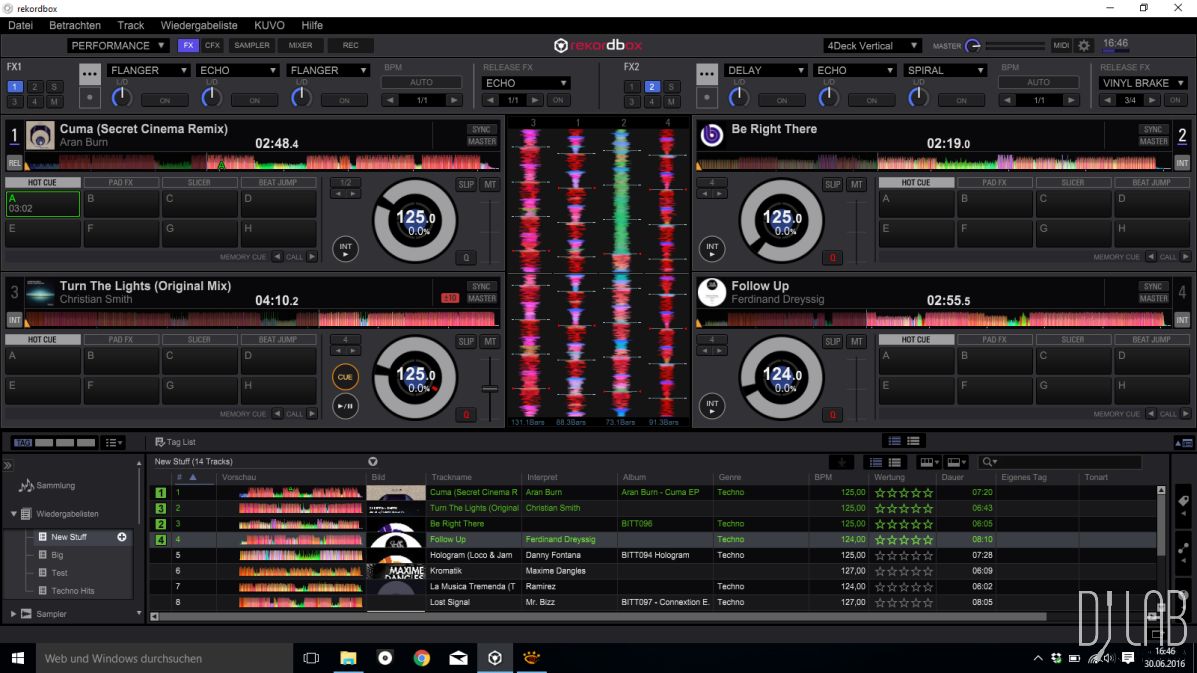Screen dimensions: 1197x673
Task: Click the add playlist plus icon beside New Stuff
Action: pyautogui.click(x=122, y=537)
